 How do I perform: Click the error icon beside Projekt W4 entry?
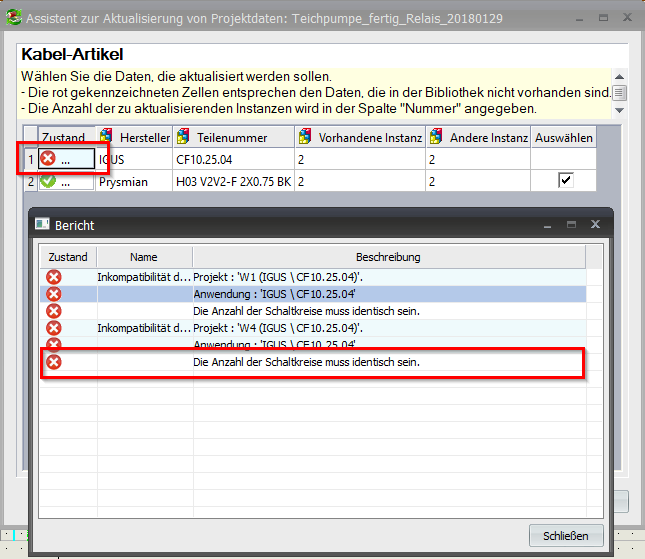coord(54,328)
